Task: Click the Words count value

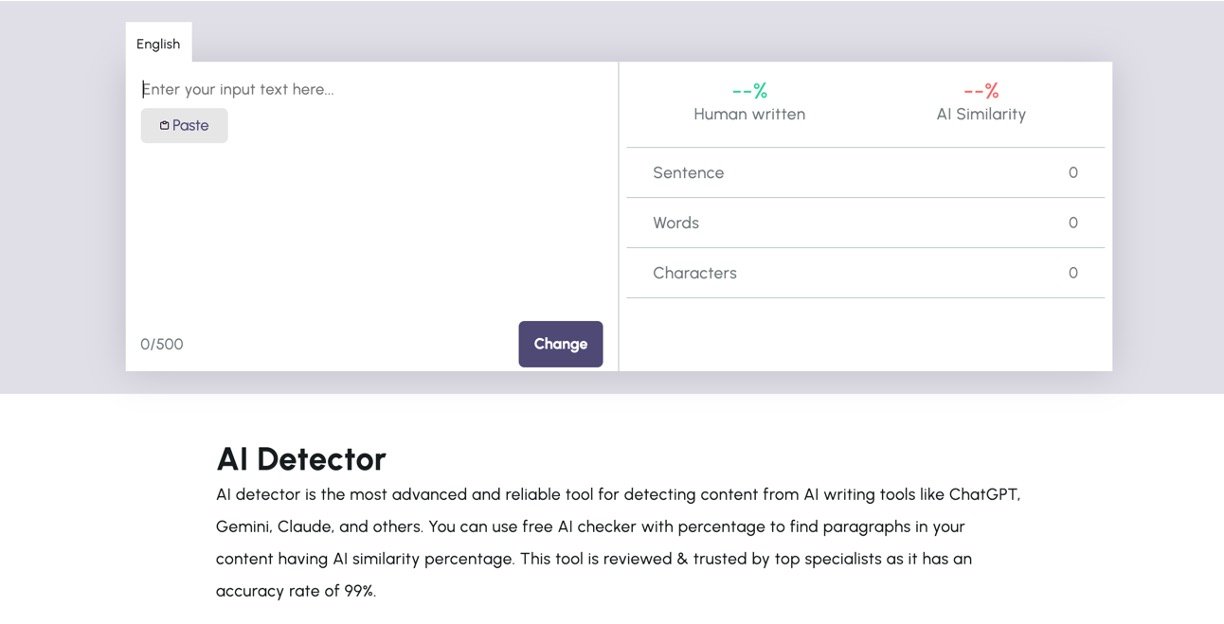Action: click(x=1073, y=223)
